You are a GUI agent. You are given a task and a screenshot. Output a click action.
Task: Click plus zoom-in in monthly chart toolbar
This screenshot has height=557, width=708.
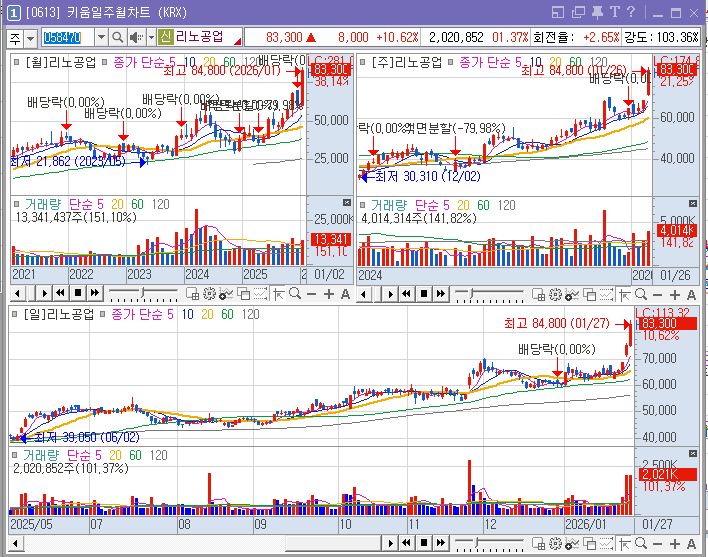(x=329, y=294)
